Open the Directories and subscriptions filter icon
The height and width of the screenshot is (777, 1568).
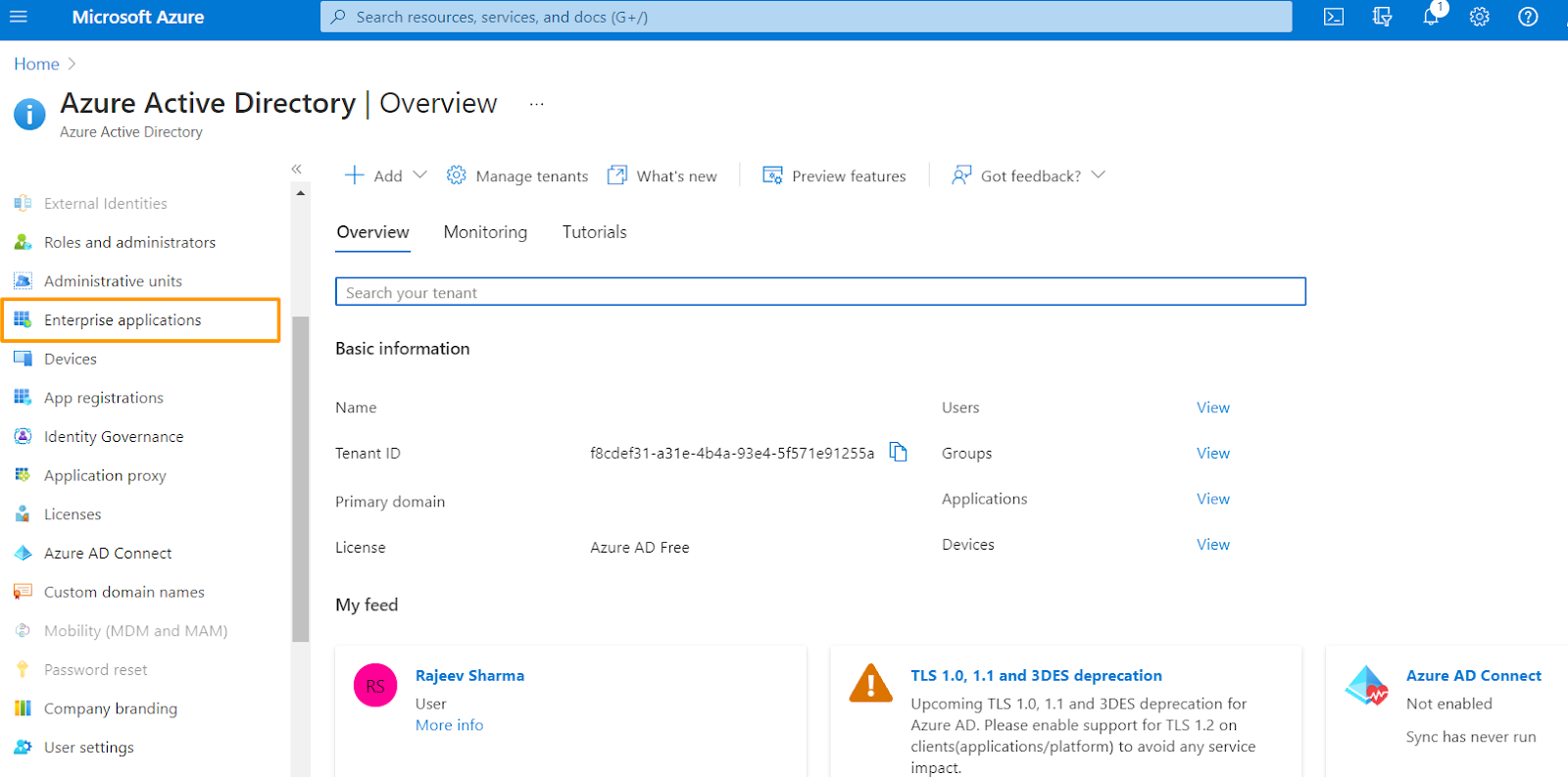[x=1382, y=17]
